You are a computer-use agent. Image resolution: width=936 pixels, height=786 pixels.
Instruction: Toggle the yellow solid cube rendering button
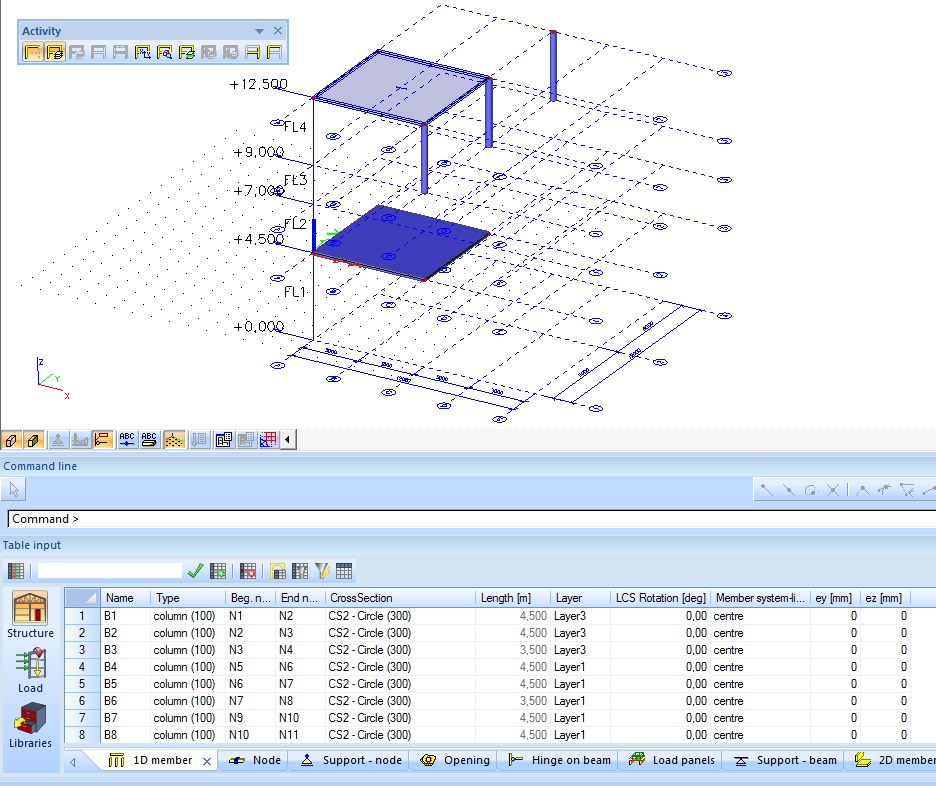[x=34, y=439]
